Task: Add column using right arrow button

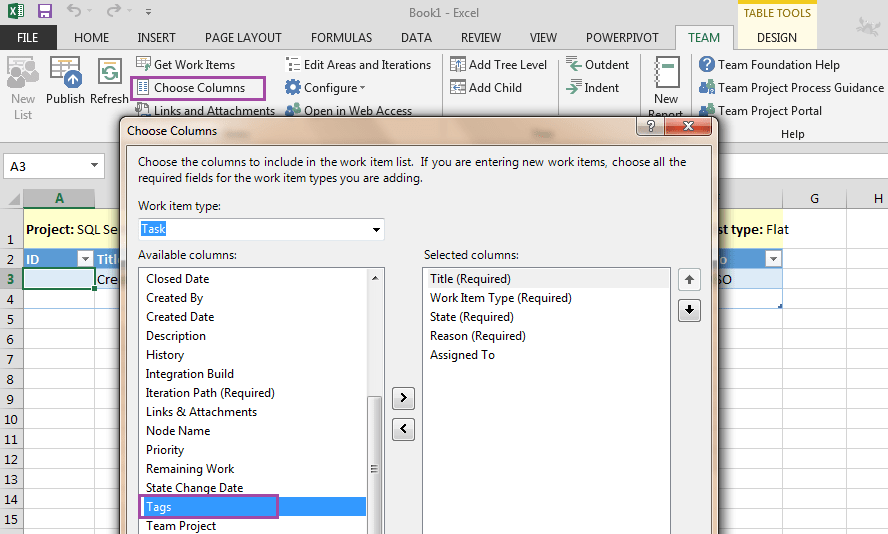Action: pyautogui.click(x=402, y=398)
